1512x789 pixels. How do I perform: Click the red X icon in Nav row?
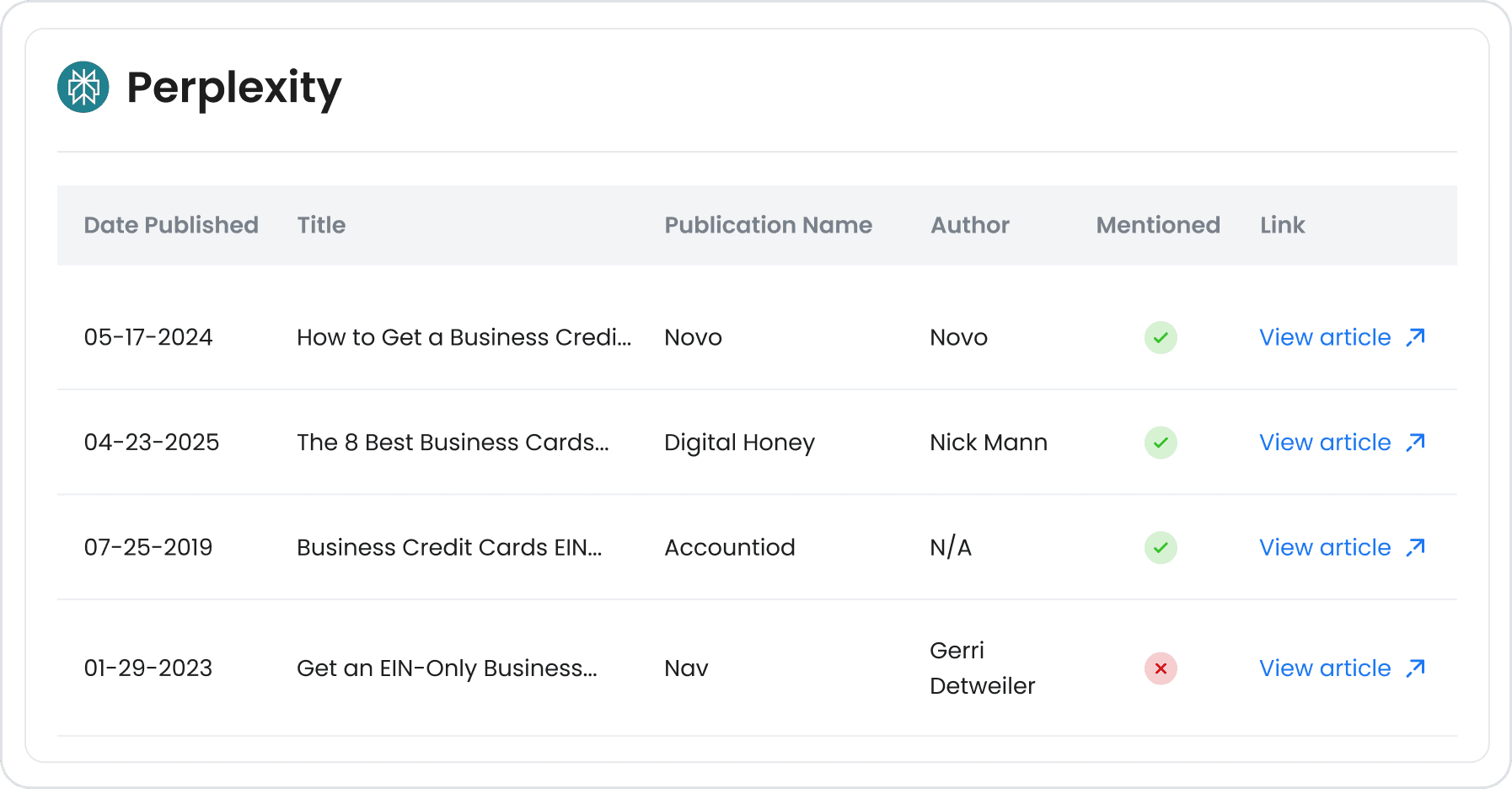point(1161,668)
